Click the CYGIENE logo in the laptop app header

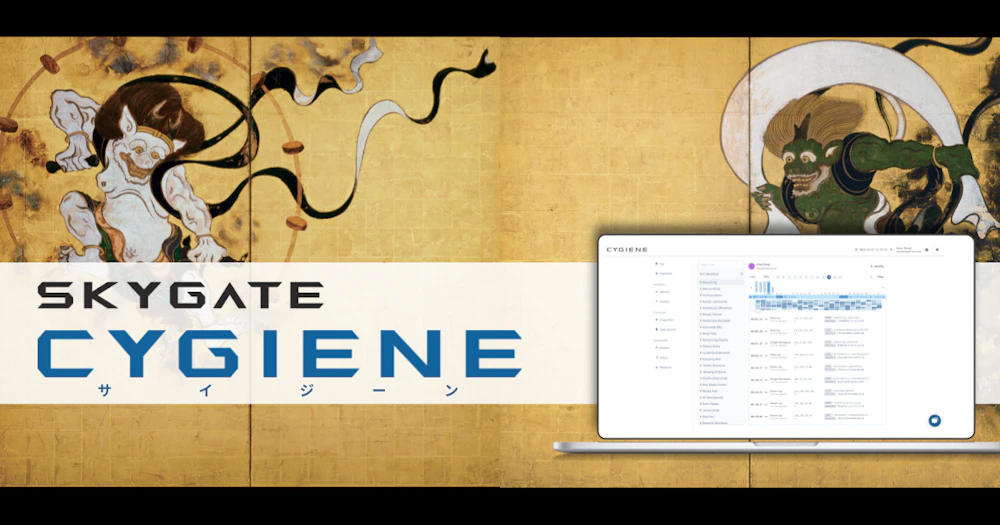pyautogui.click(x=627, y=249)
